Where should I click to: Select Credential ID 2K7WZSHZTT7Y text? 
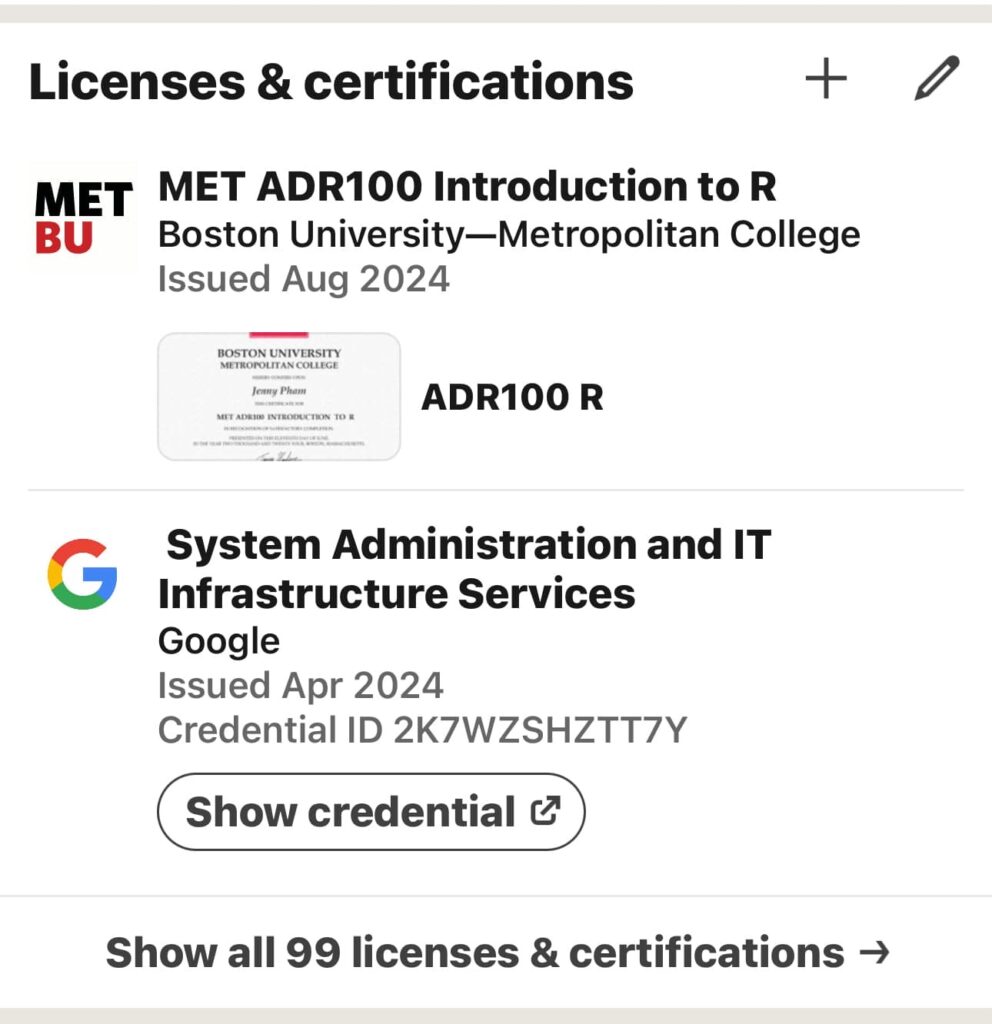pos(423,730)
